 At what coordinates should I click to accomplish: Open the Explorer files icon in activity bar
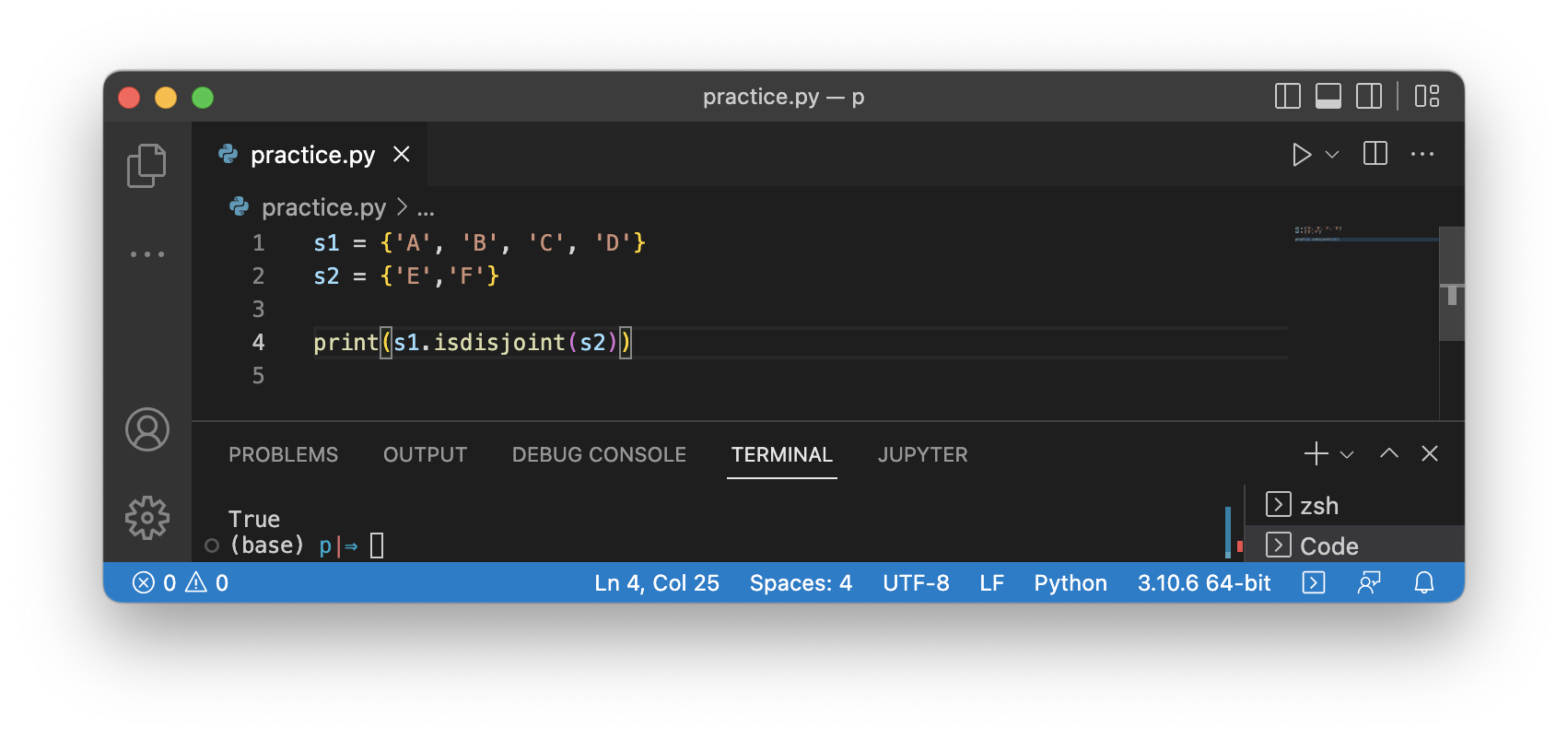tap(146, 166)
